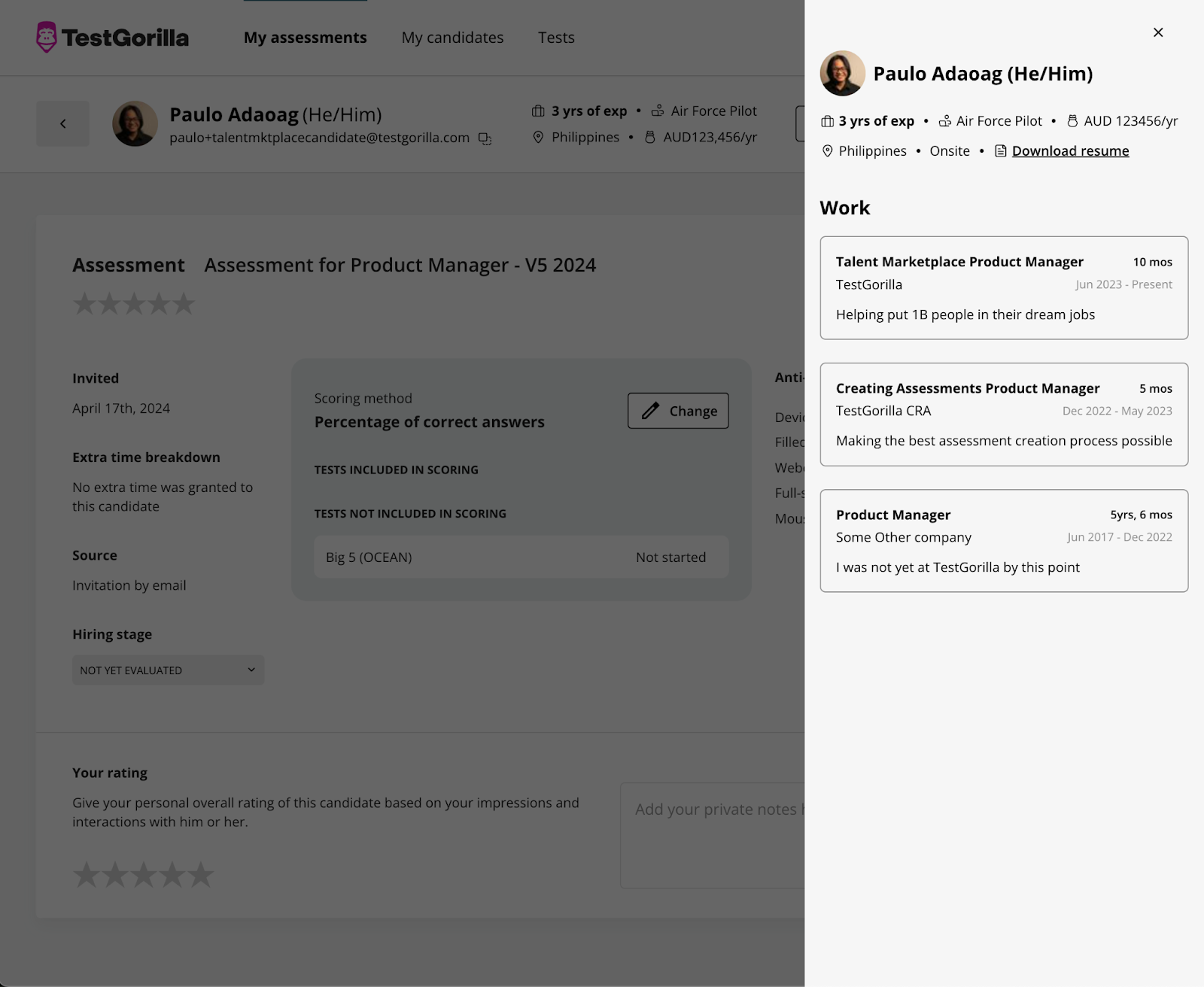1204x987 pixels.
Task: Select the Creating Assessments Product Manager card
Action: [1004, 415]
